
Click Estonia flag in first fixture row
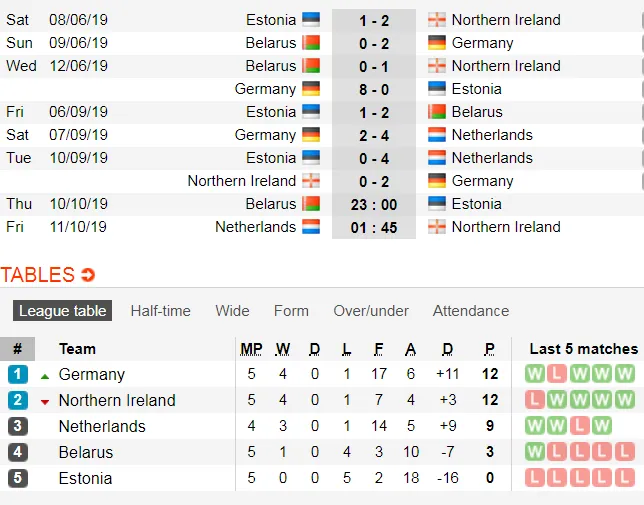click(x=311, y=20)
